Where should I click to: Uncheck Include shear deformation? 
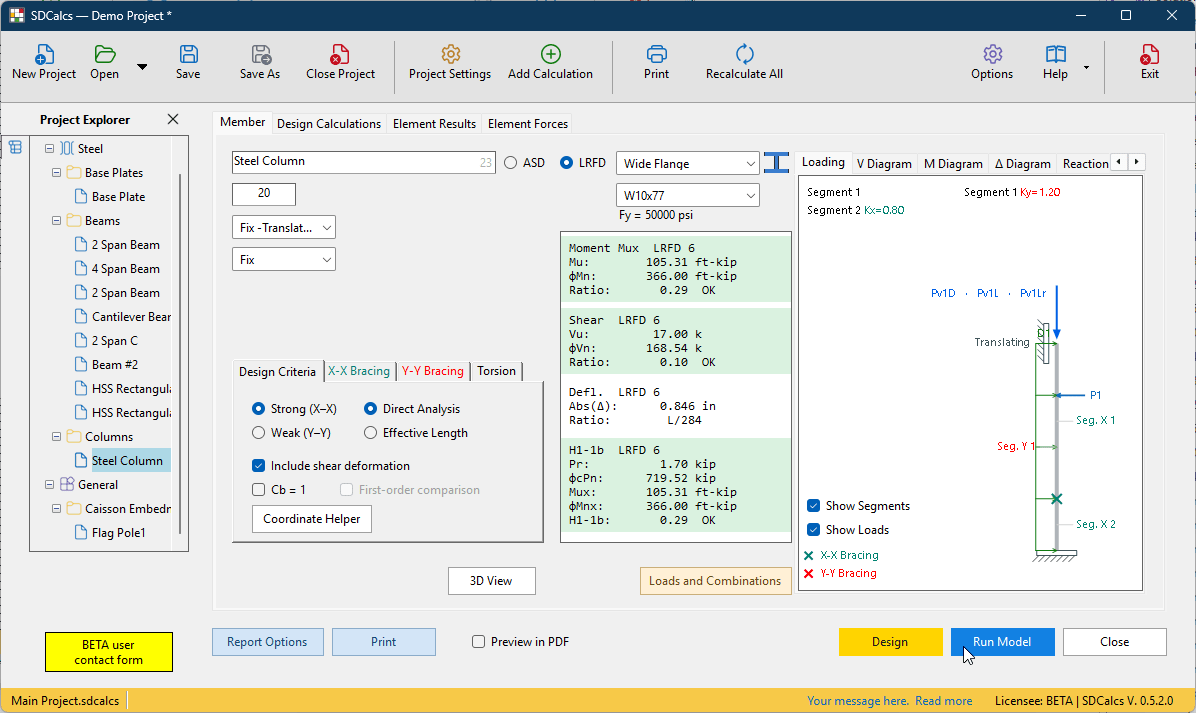pyautogui.click(x=259, y=465)
